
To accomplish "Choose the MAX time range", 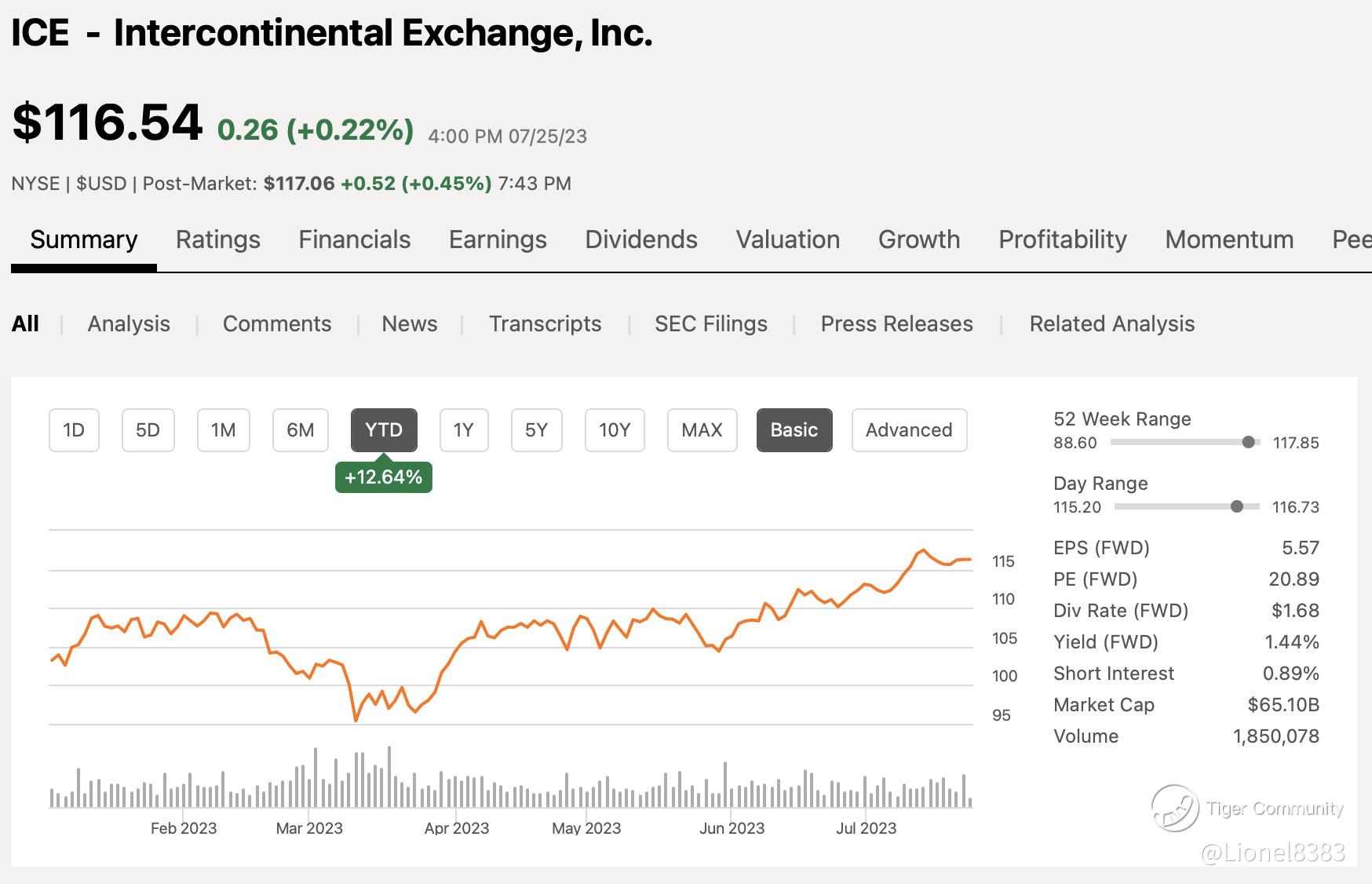I will coord(702,430).
